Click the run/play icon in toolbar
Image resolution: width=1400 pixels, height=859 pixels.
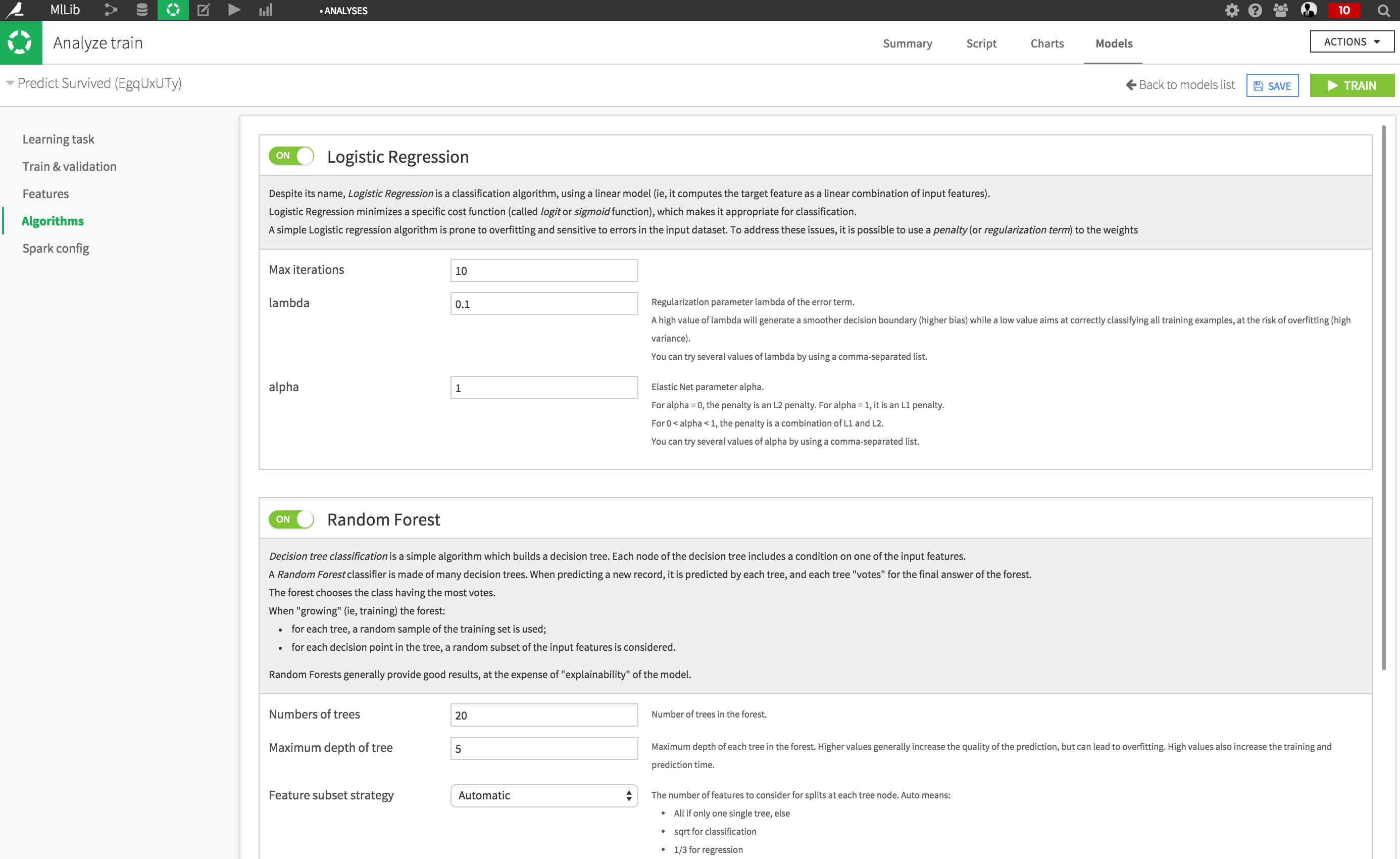pyautogui.click(x=233, y=12)
